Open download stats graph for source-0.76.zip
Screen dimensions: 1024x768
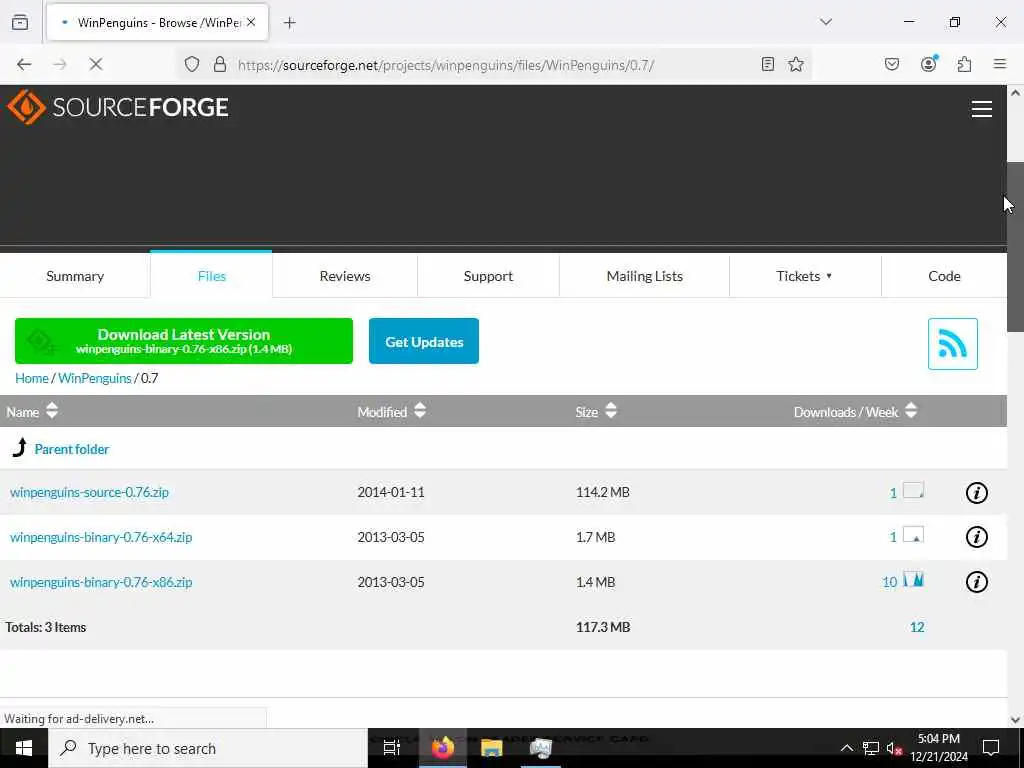913,490
